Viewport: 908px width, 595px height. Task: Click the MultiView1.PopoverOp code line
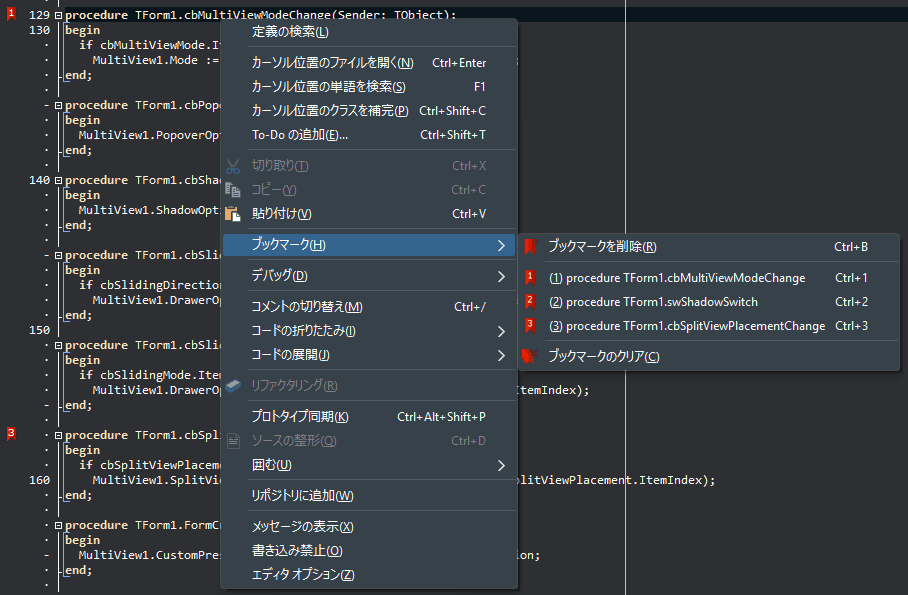[x=149, y=136]
